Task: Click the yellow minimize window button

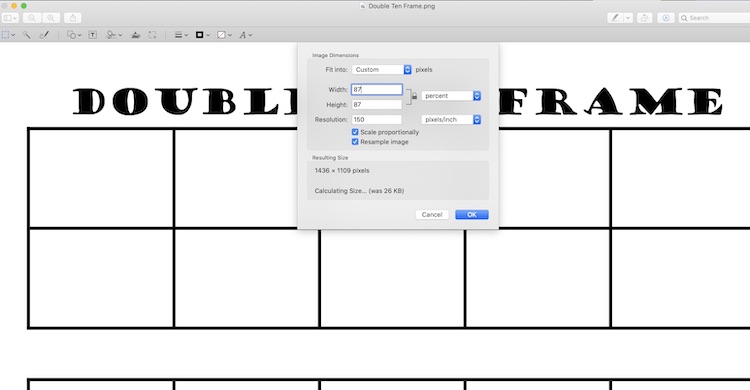Action: click(14, 6)
